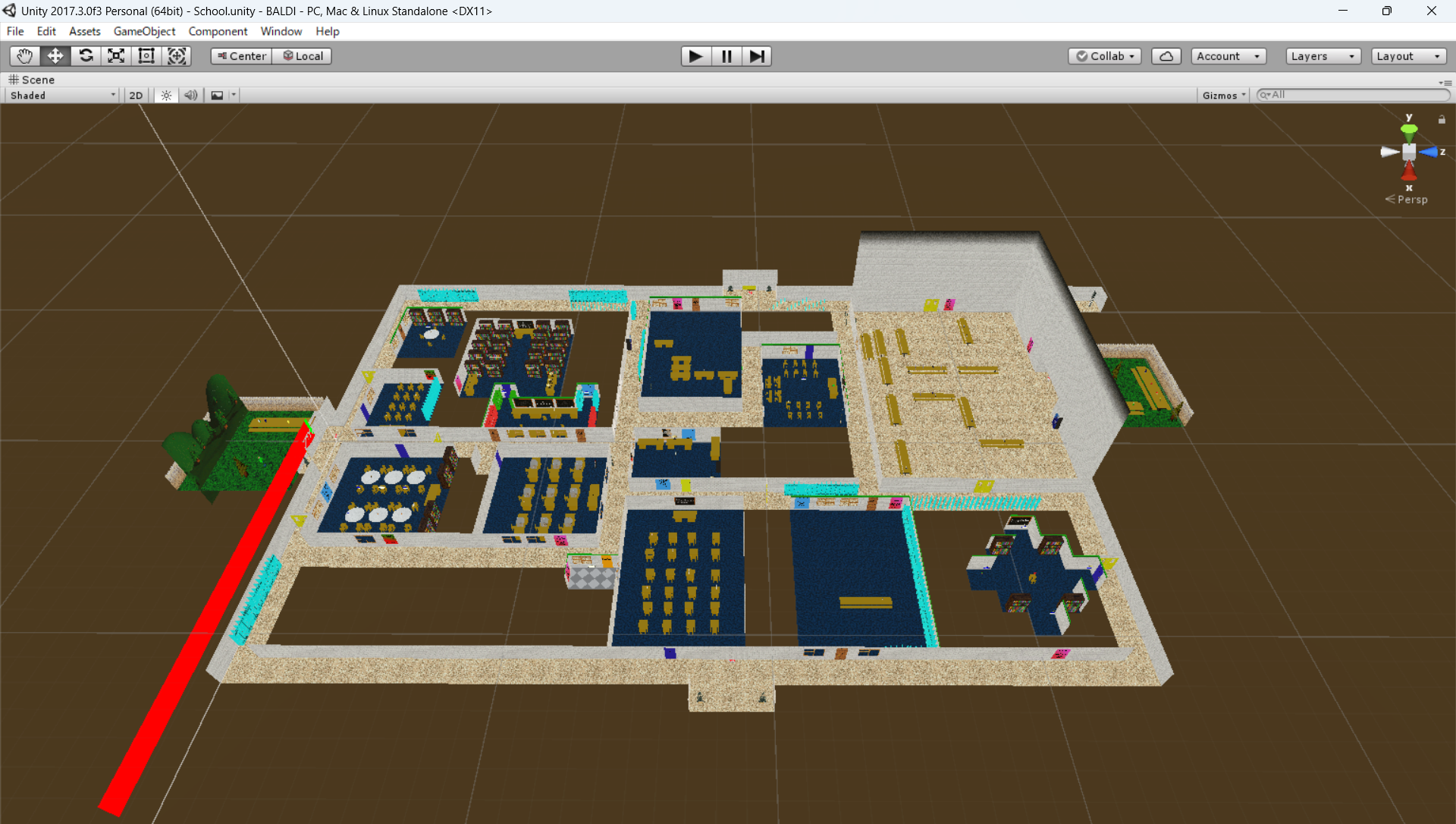The image size is (1456, 824).
Task: Toggle scene audio speaker icon
Action: click(190, 96)
